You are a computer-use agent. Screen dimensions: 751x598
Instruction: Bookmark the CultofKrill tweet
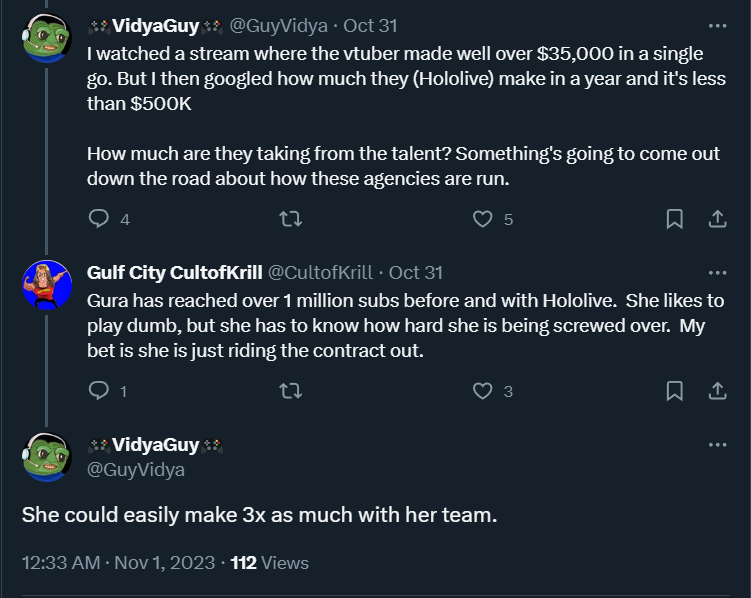tap(675, 390)
